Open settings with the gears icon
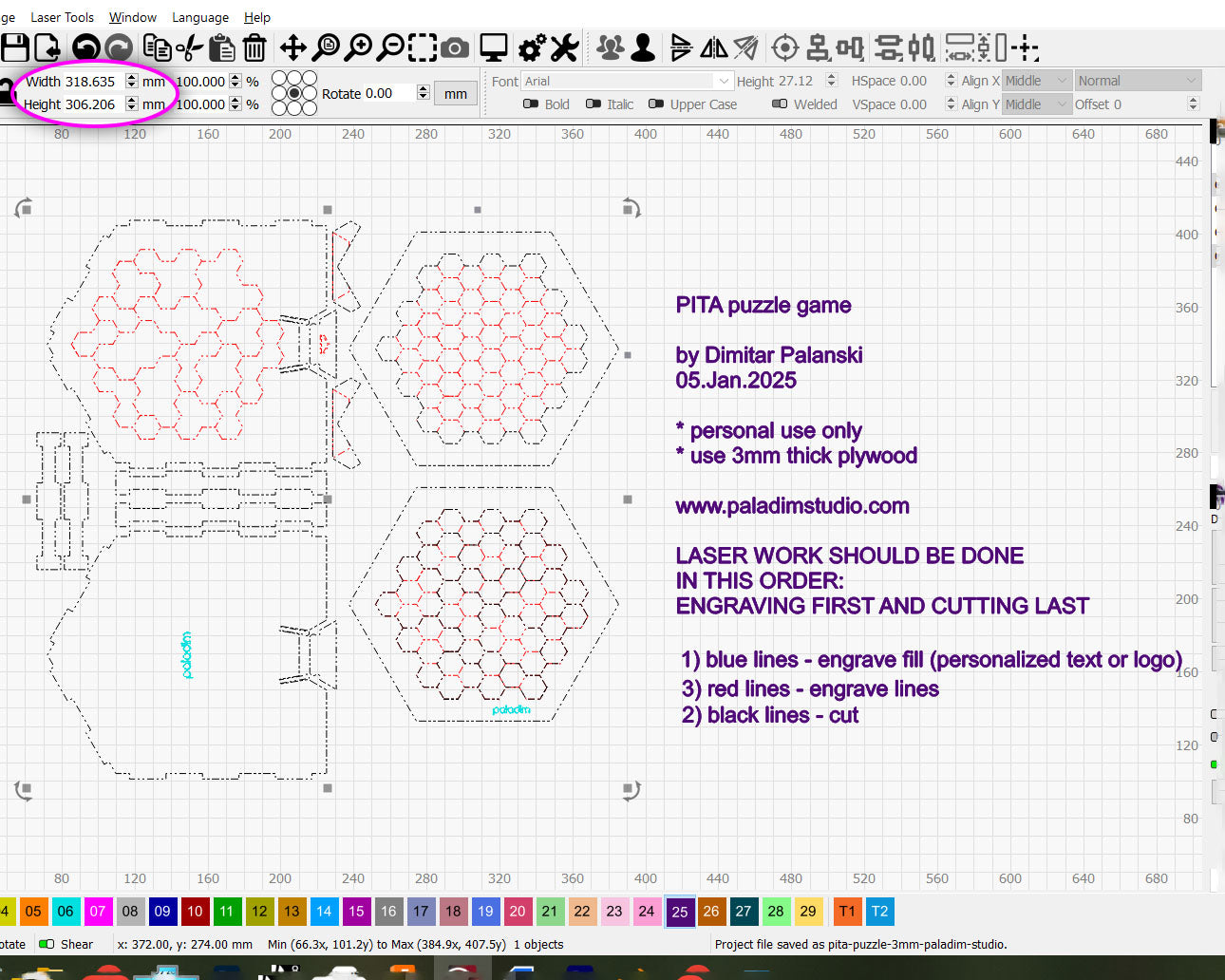The image size is (1225, 980). [x=532, y=47]
